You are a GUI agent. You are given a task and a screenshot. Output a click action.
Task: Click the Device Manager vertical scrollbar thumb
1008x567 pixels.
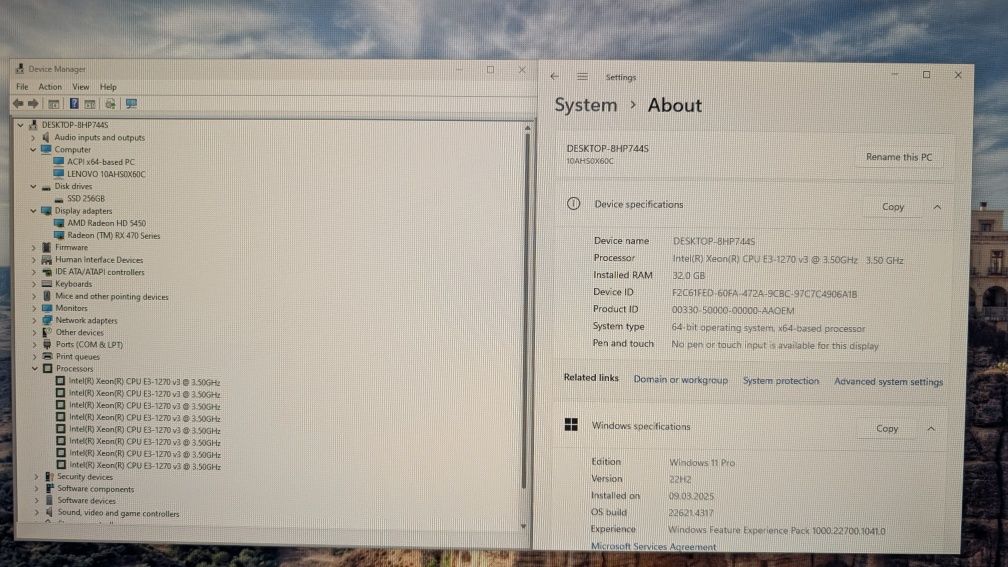[x=525, y=309]
